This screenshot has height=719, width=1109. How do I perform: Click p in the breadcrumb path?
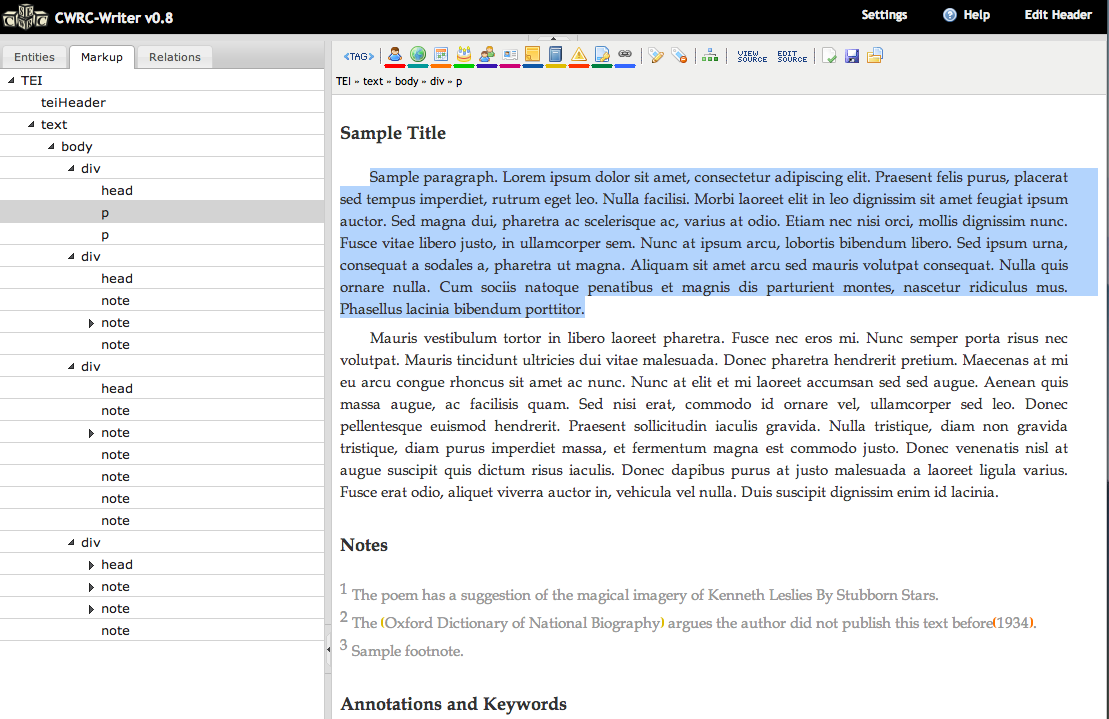point(459,82)
